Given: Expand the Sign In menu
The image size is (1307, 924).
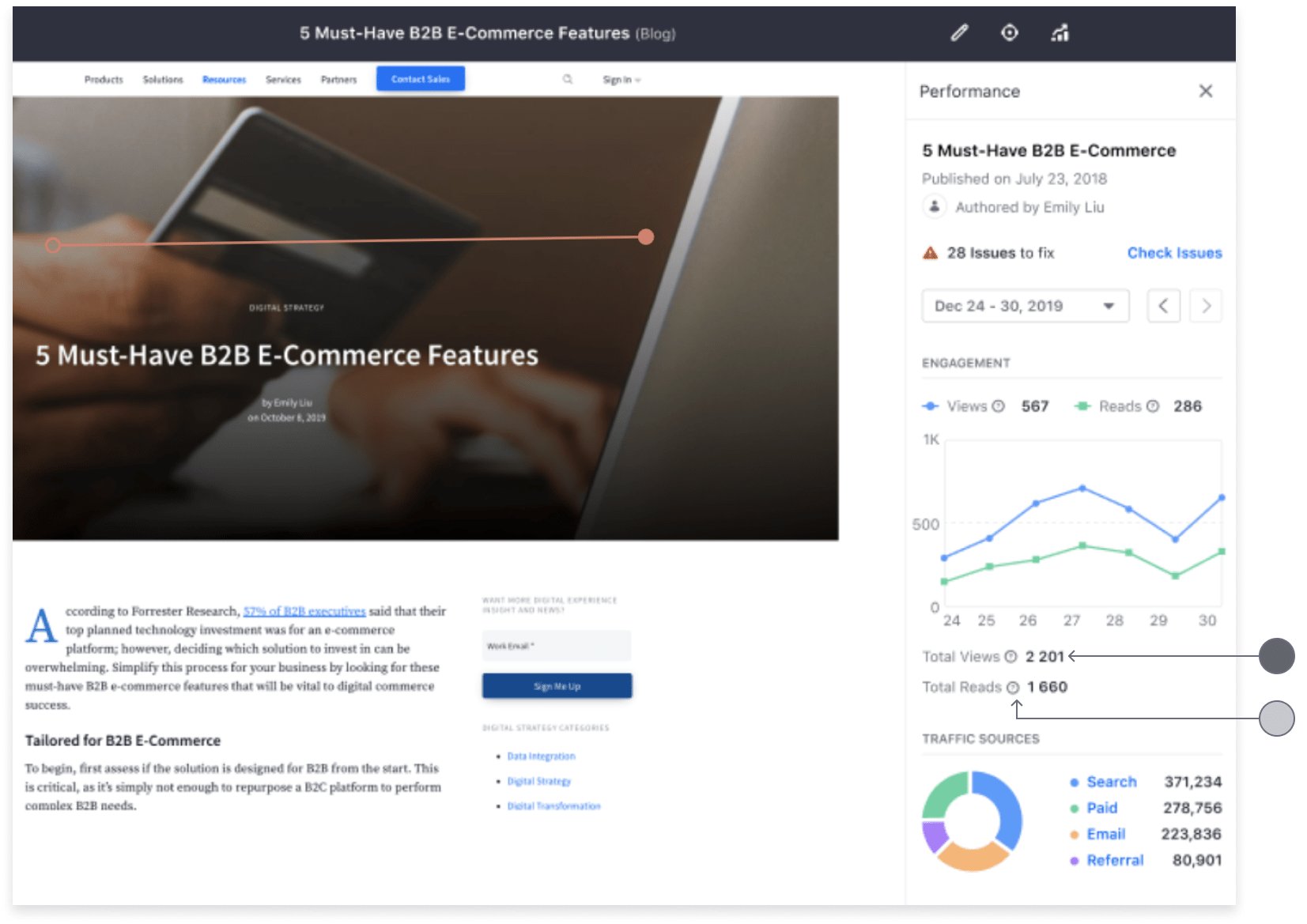Looking at the screenshot, I should (x=621, y=80).
